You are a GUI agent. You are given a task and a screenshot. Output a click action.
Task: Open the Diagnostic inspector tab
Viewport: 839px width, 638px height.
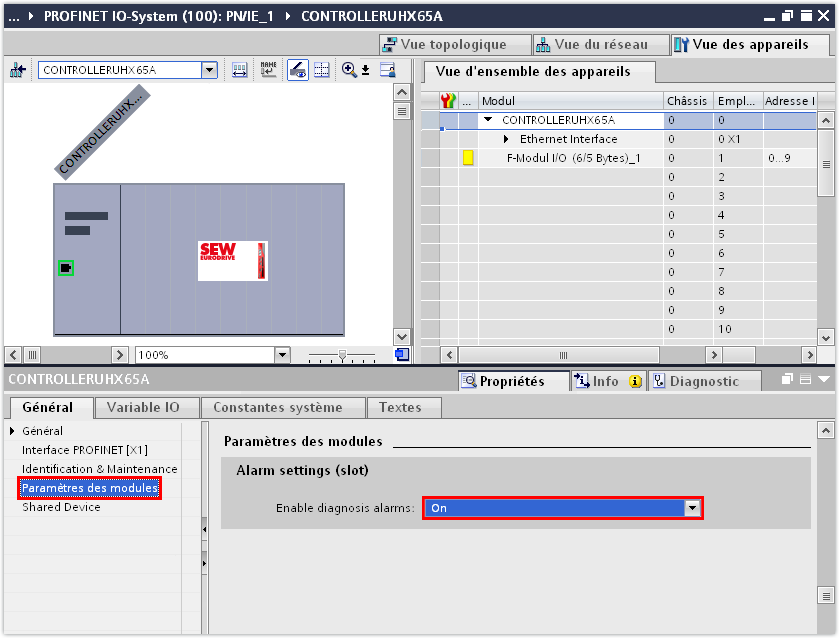[x=703, y=381]
